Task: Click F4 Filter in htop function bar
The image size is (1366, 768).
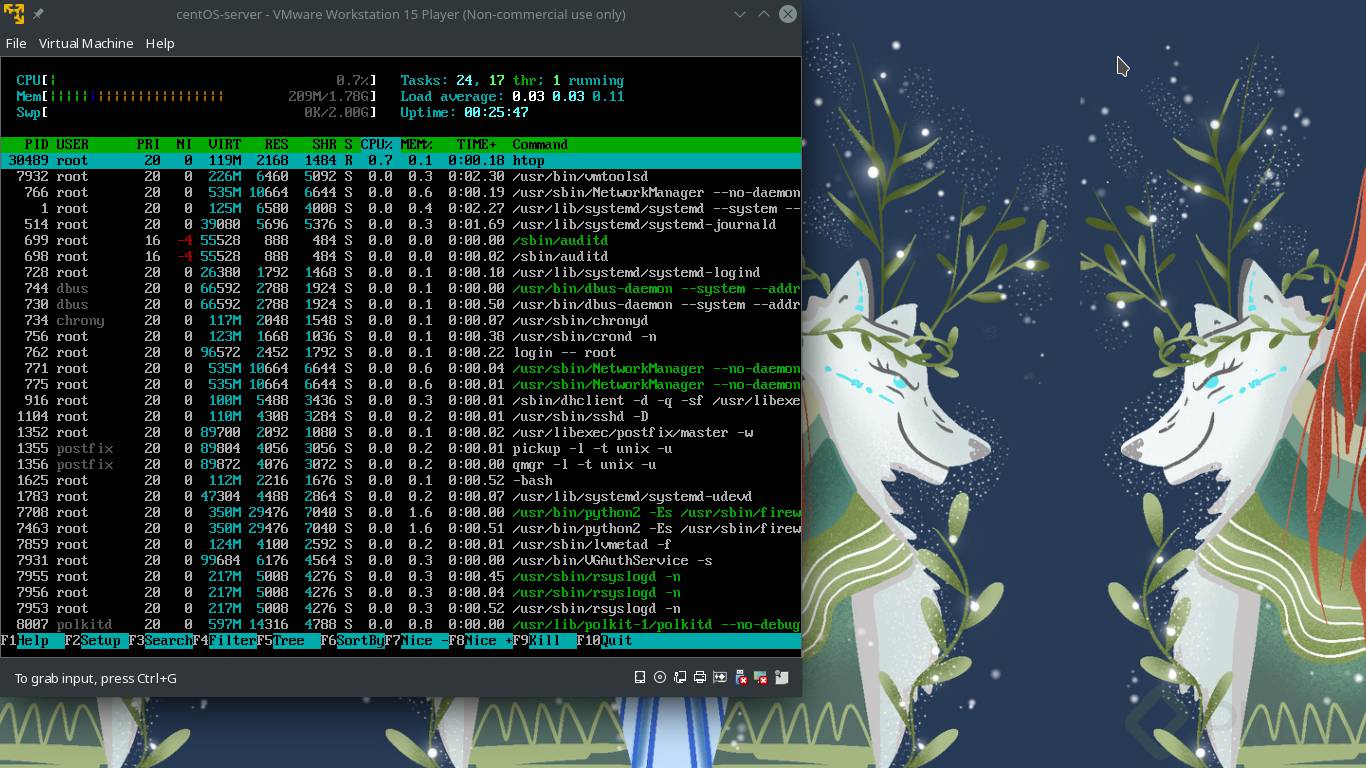Action: pos(225,641)
